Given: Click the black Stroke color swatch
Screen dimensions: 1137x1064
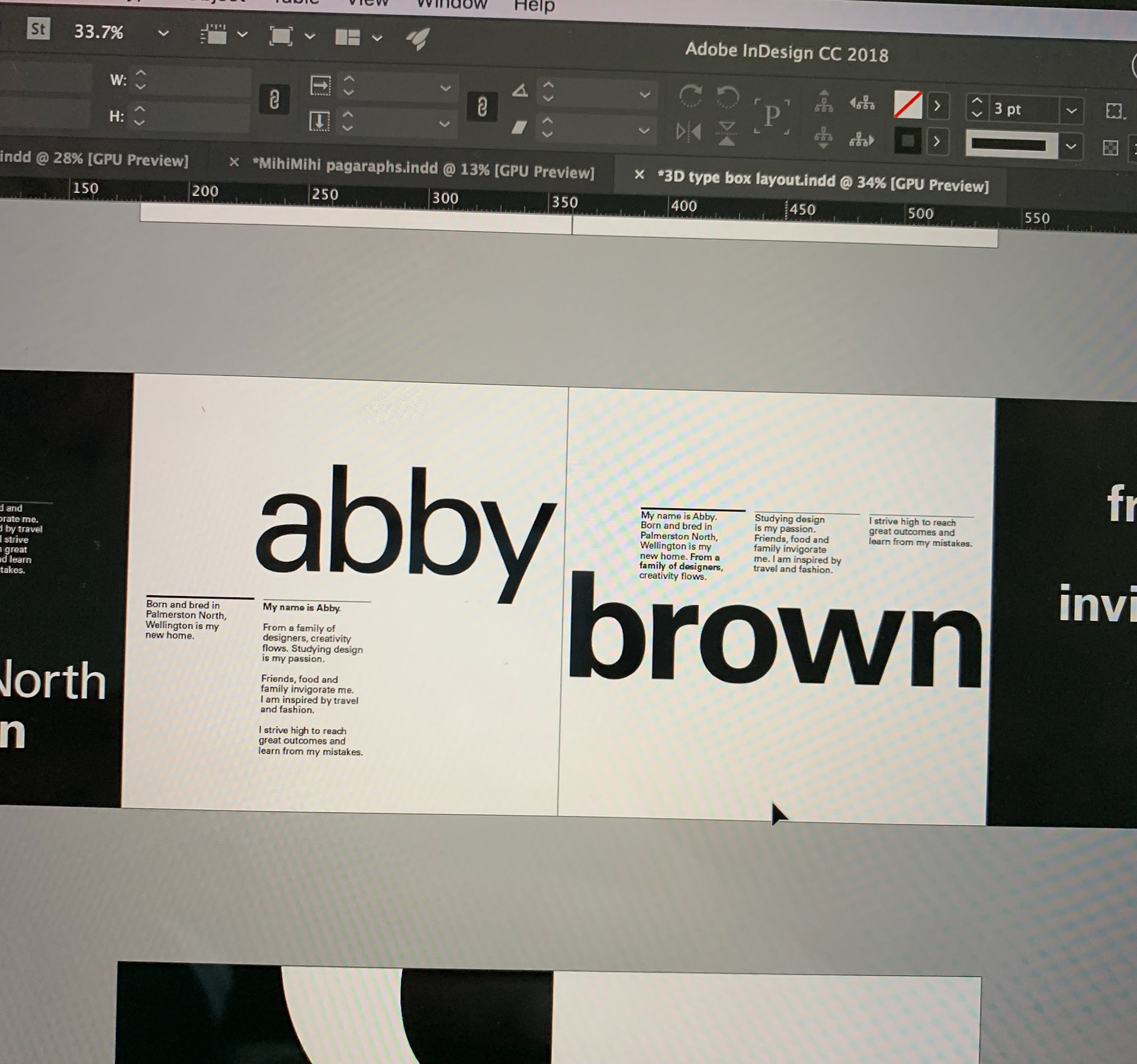Looking at the screenshot, I should [907, 141].
